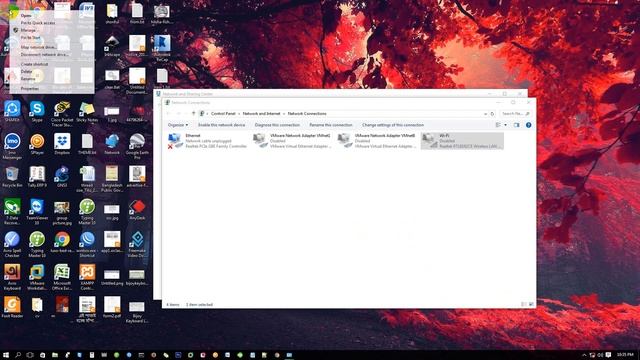Select the Freemake Video shortcut
The image size is (640, 360).
tap(137, 244)
